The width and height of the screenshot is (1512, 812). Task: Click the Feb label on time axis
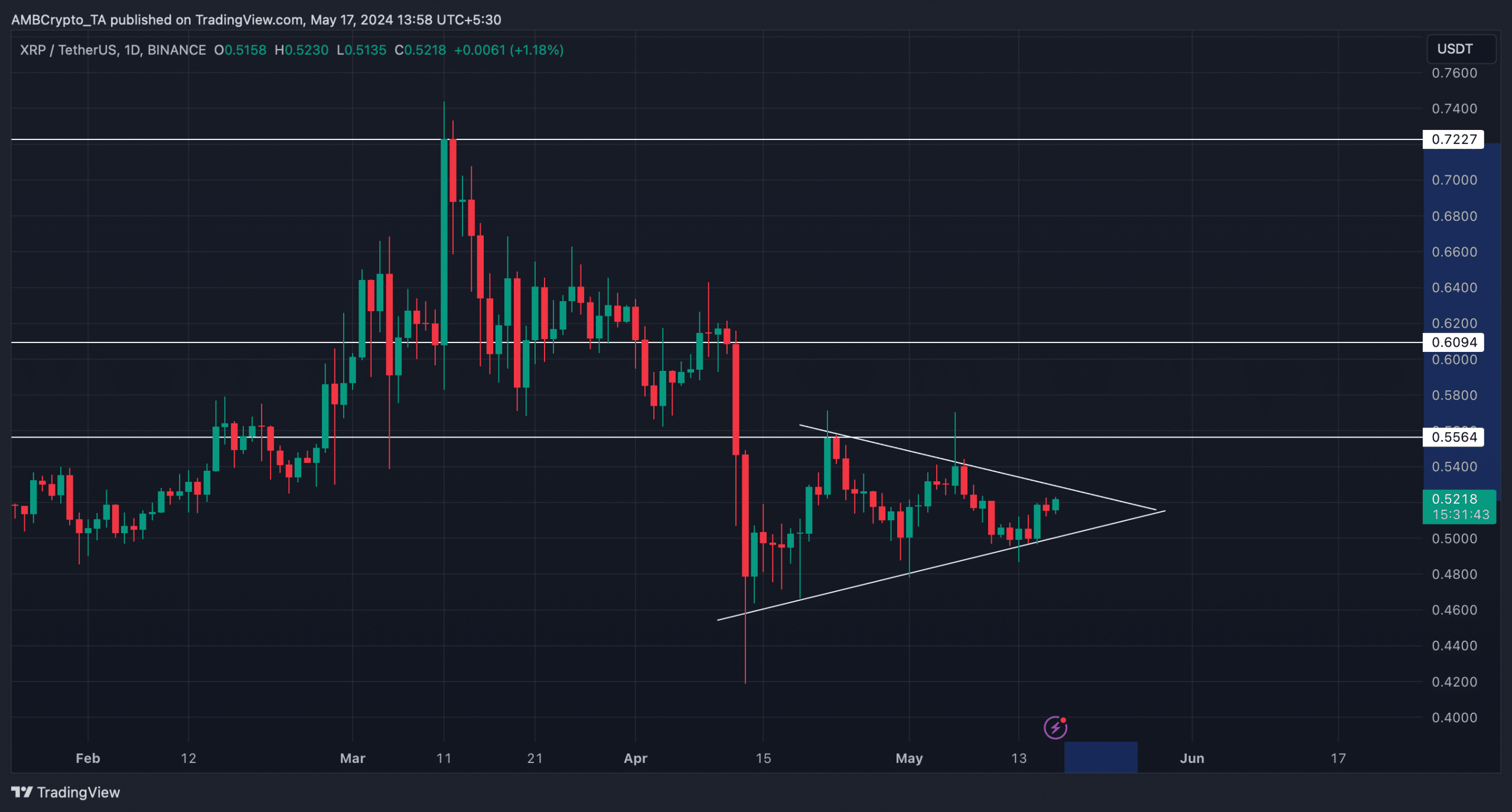[88, 758]
